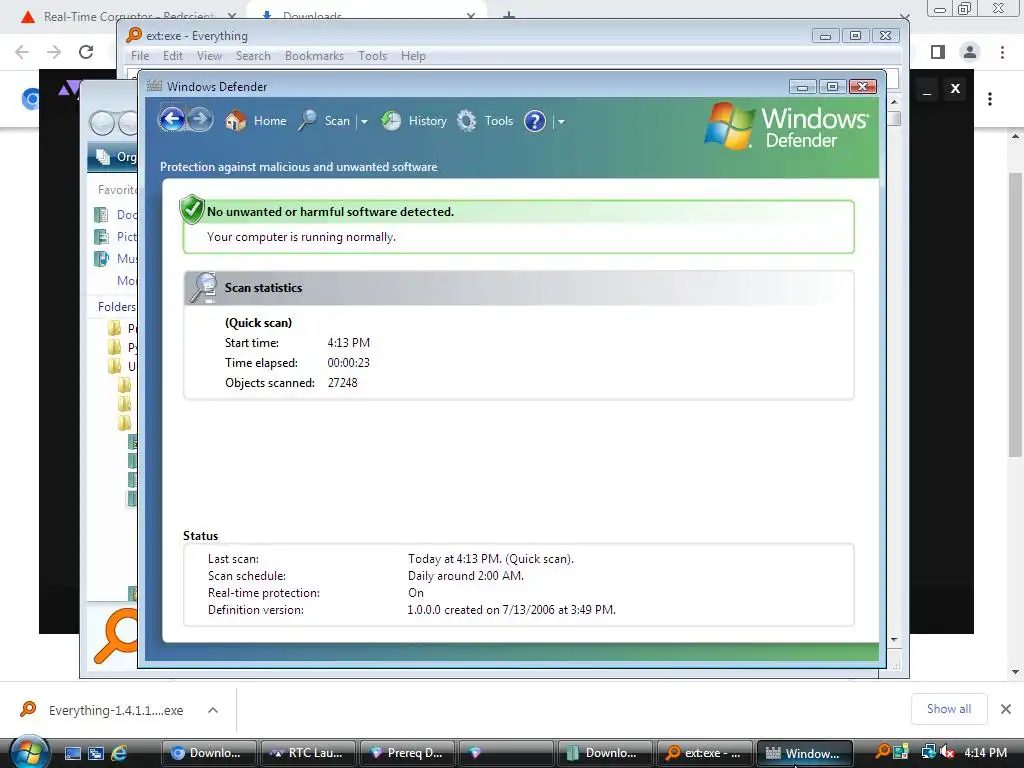Click the muted volume tray icon
The height and width of the screenshot is (768, 1024).
[x=948, y=752]
